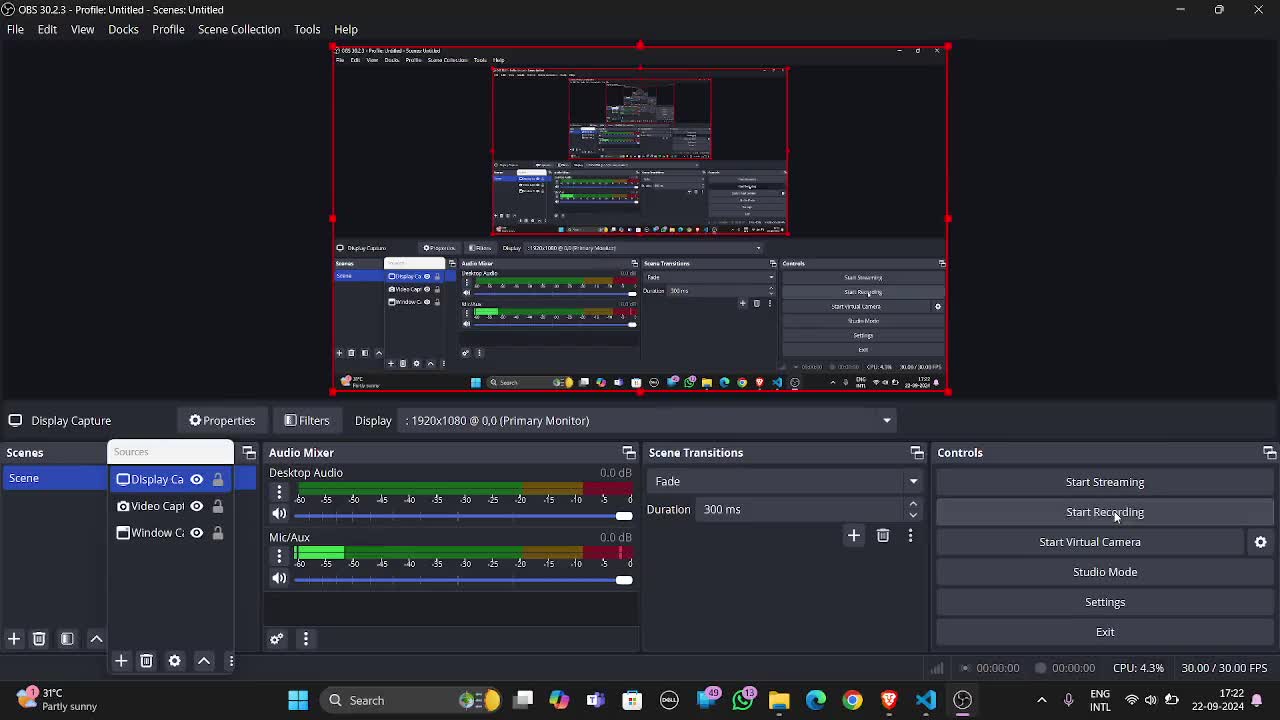Open the View menu
The image size is (1280, 720).
[x=82, y=29]
